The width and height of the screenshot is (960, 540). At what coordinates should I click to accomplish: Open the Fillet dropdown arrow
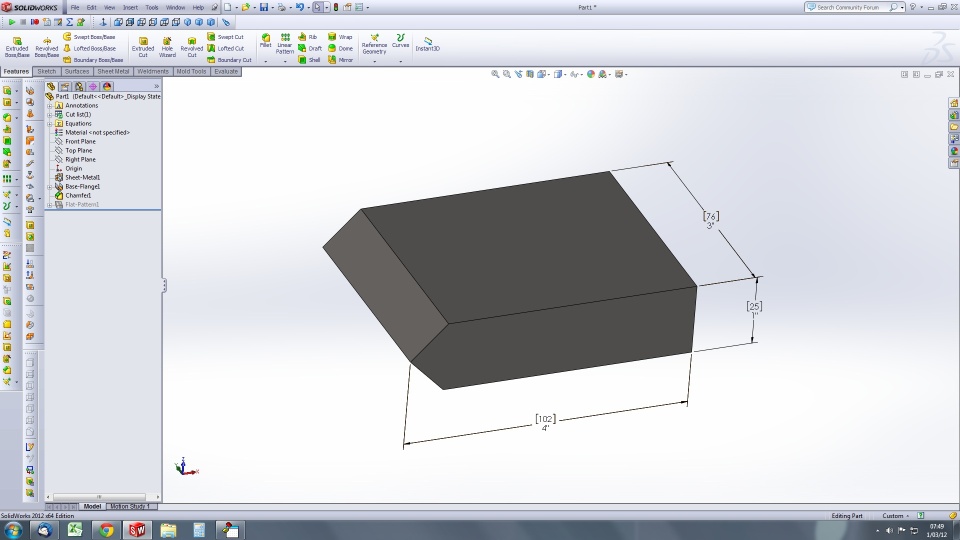[x=266, y=61]
